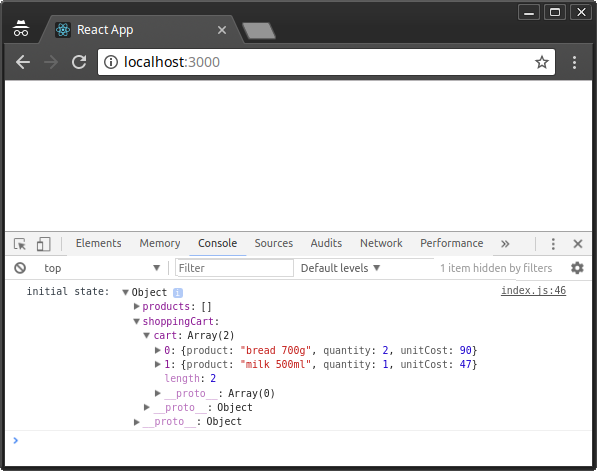Click the browser back arrow
Screen dimensions: 597x471
click(23, 62)
